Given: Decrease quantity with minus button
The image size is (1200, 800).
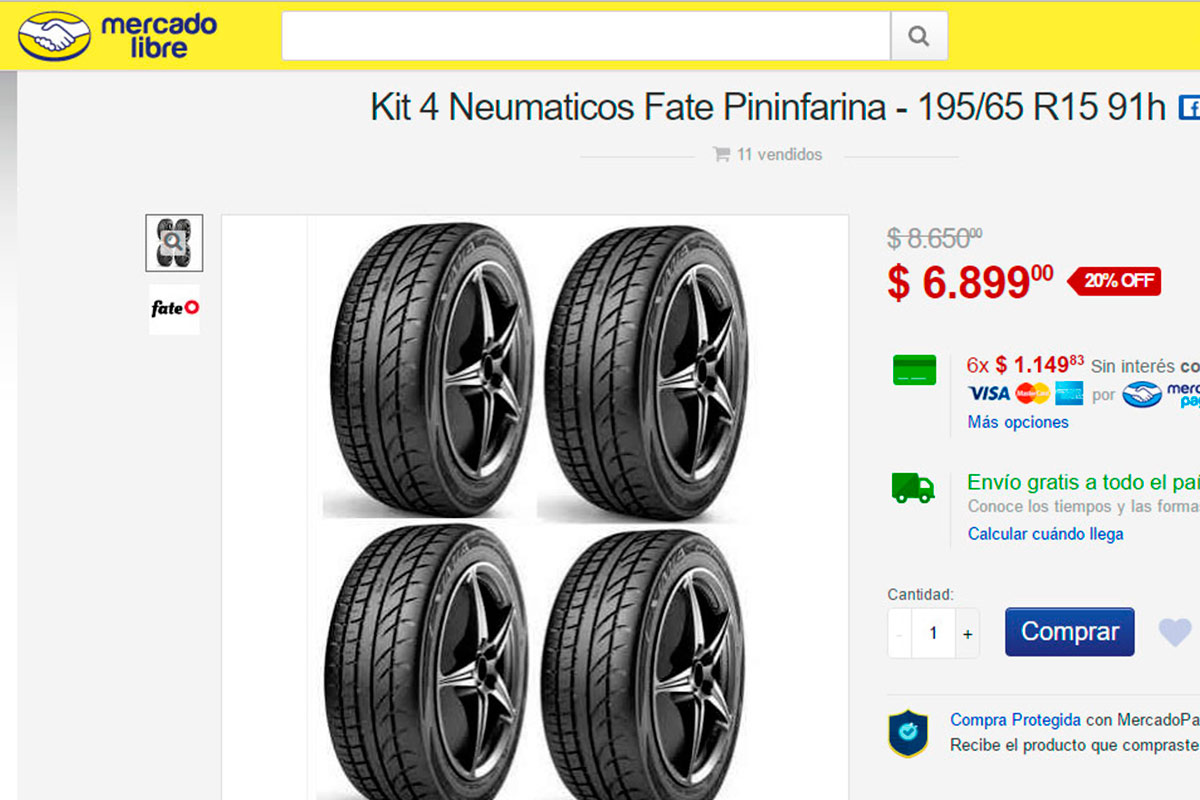Looking at the screenshot, I should (900, 634).
